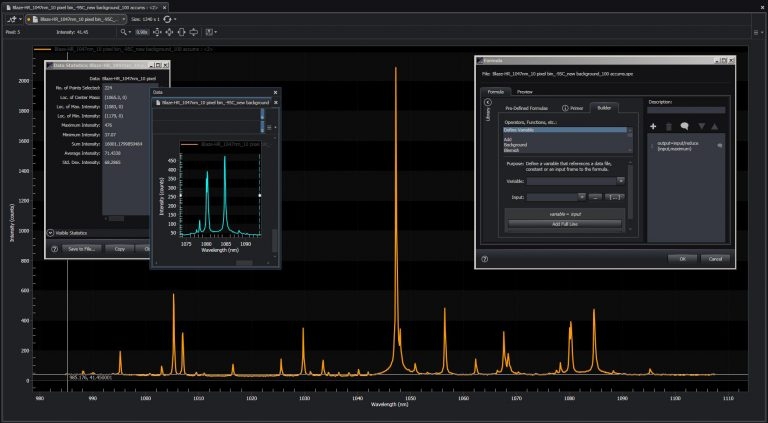Click the comment icon on formula line

(720, 145)
